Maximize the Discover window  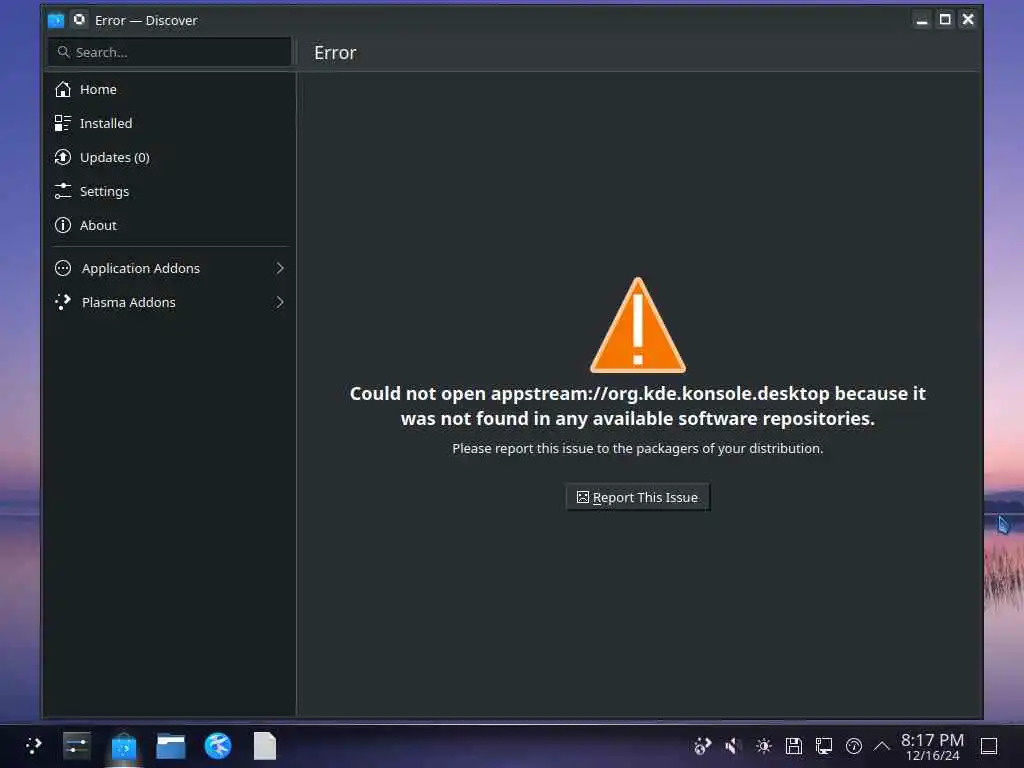click(945, 20)
